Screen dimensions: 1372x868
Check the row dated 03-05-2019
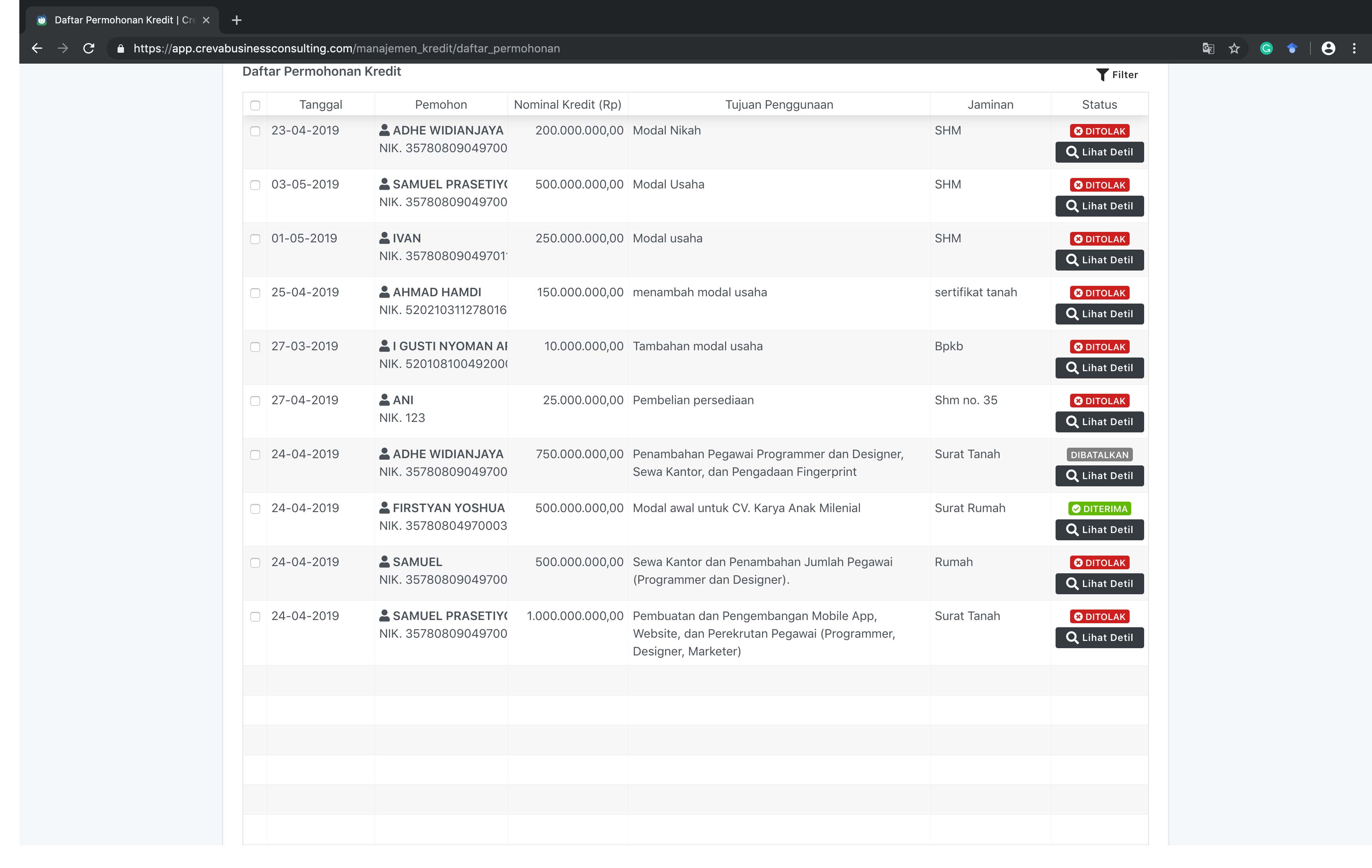[x=255, y=185]
